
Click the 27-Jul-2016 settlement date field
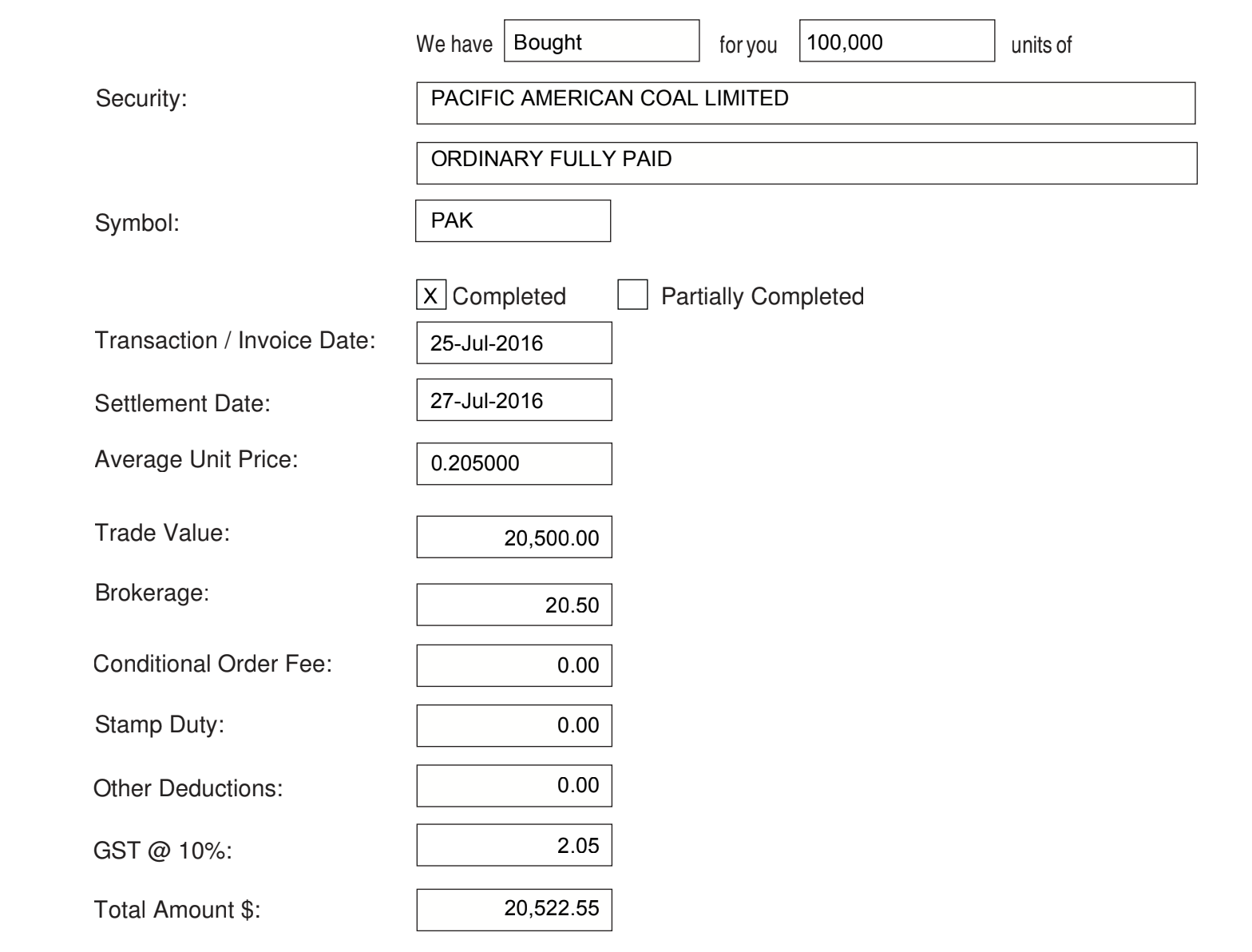pos(514,399)
